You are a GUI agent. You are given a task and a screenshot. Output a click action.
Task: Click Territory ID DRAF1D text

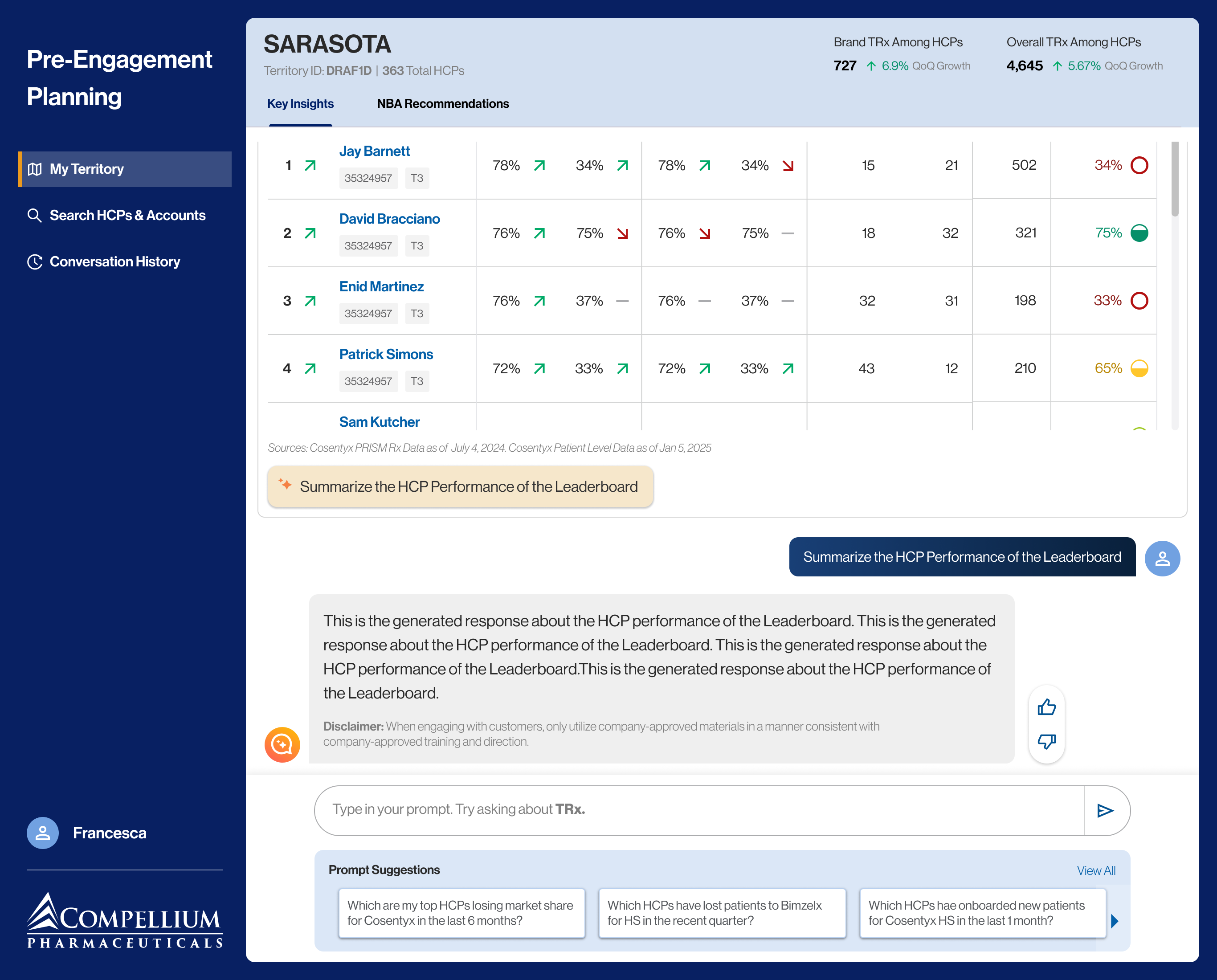click(317, 70)
